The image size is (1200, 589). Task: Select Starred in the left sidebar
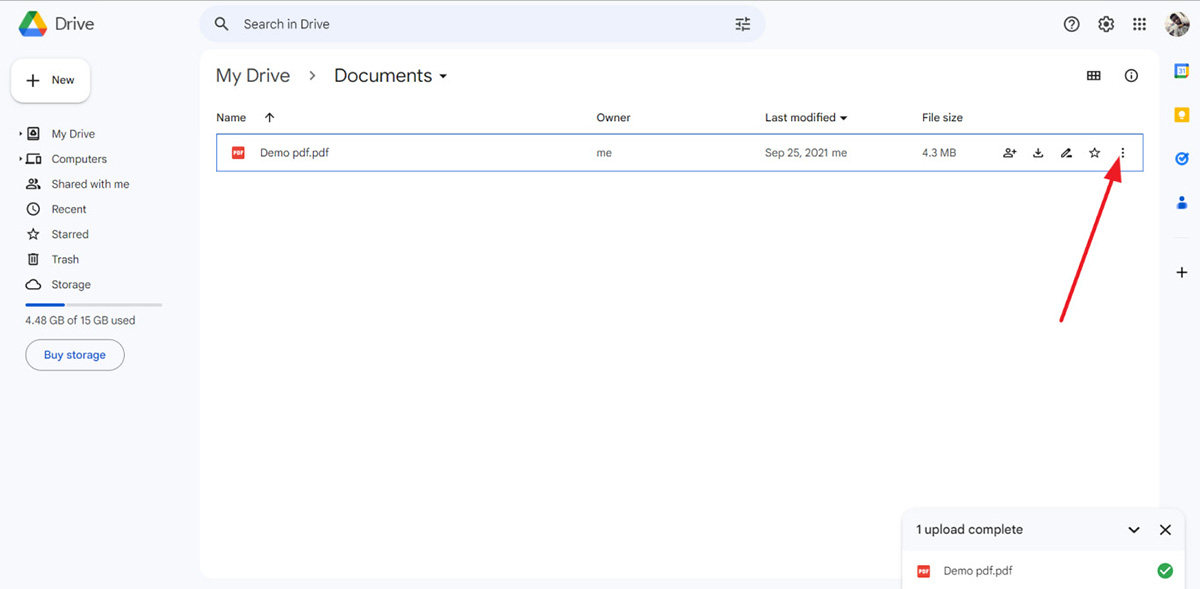69,233
